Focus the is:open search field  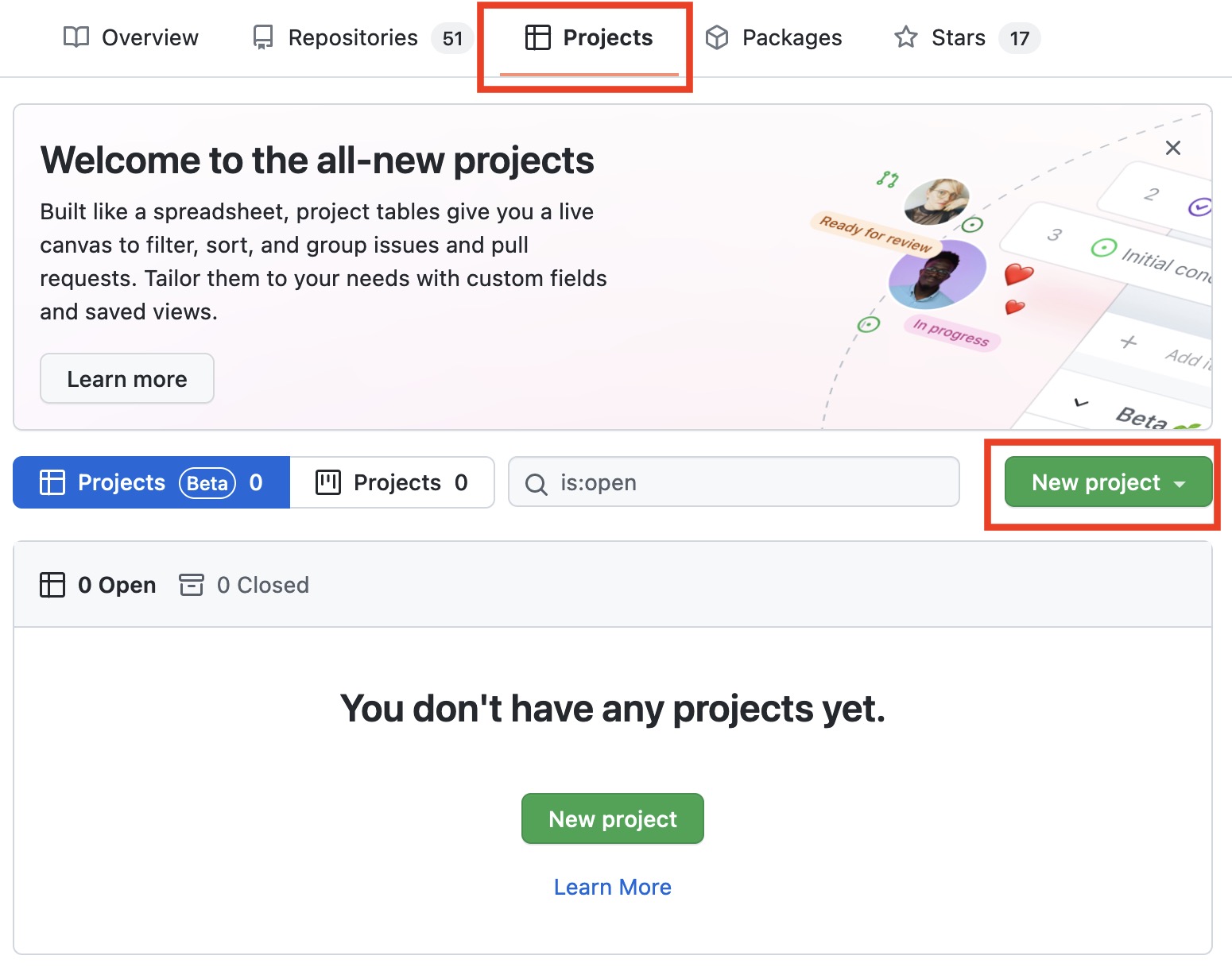tap(734, 482)
